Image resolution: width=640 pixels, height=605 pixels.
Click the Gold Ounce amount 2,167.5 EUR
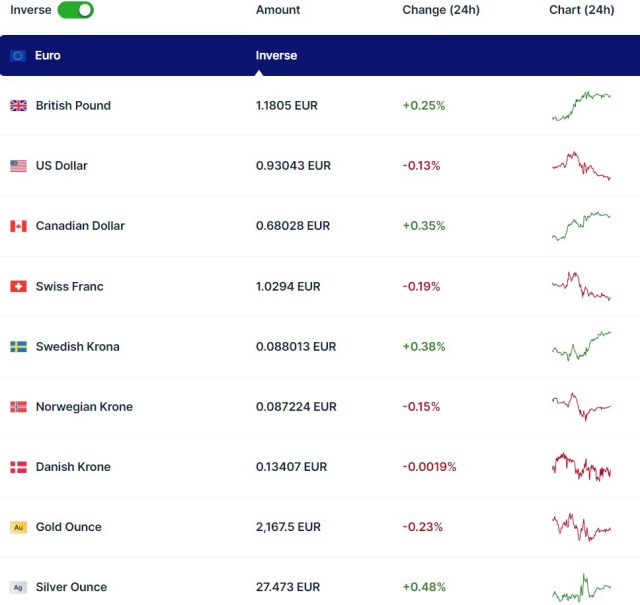(x=288, y=527)
